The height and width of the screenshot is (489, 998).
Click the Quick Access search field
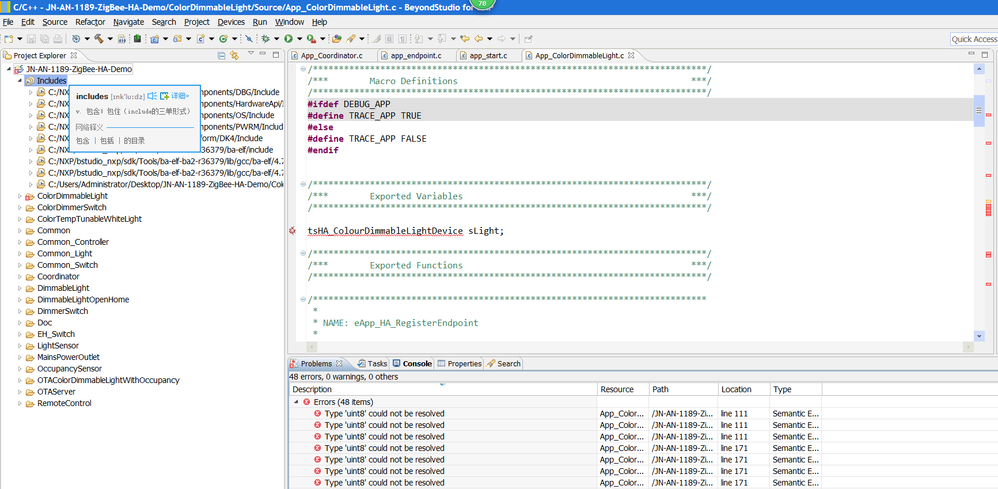(x=973, y=39)
